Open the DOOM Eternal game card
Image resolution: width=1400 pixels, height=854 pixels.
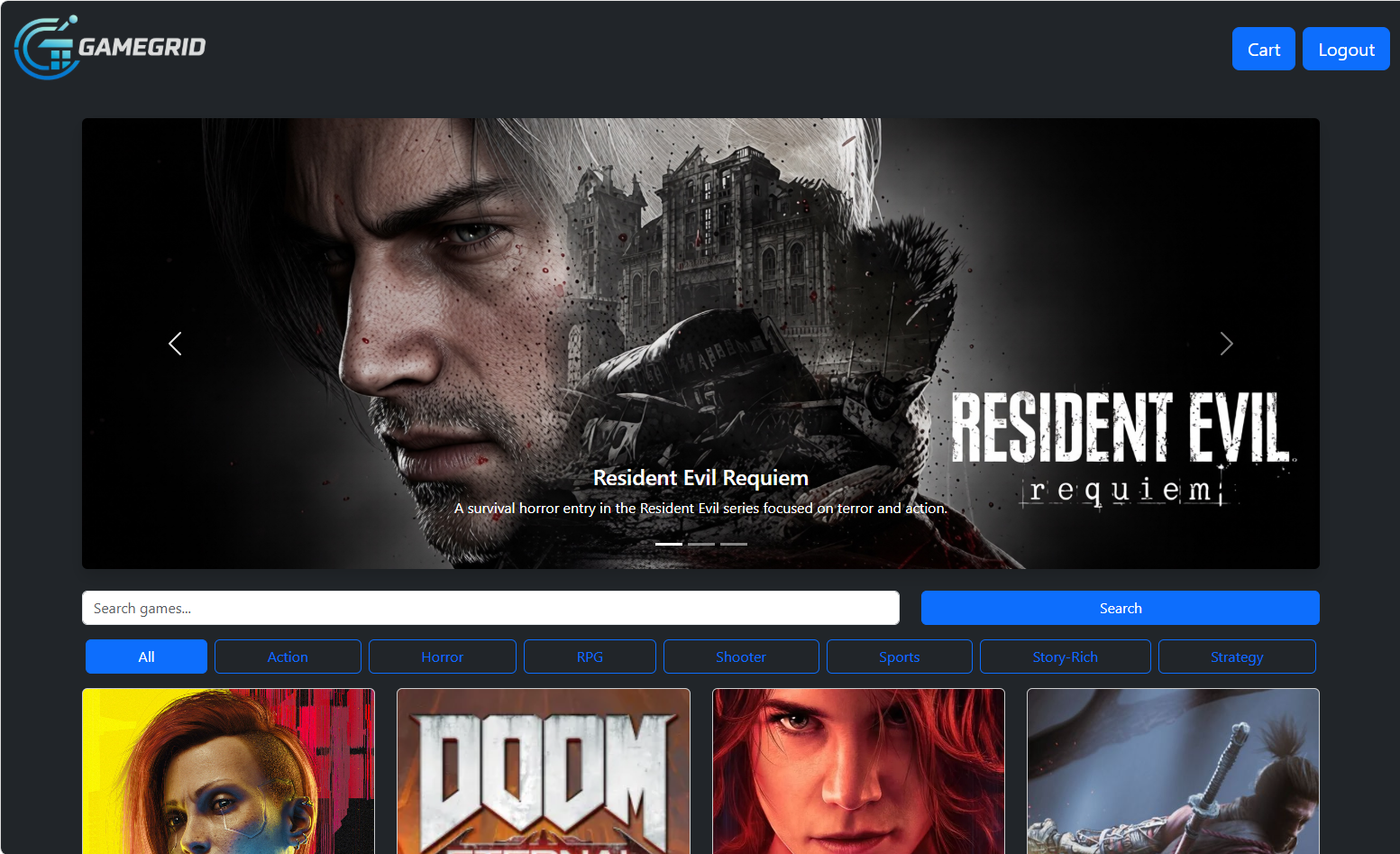(x=544, y=771)
